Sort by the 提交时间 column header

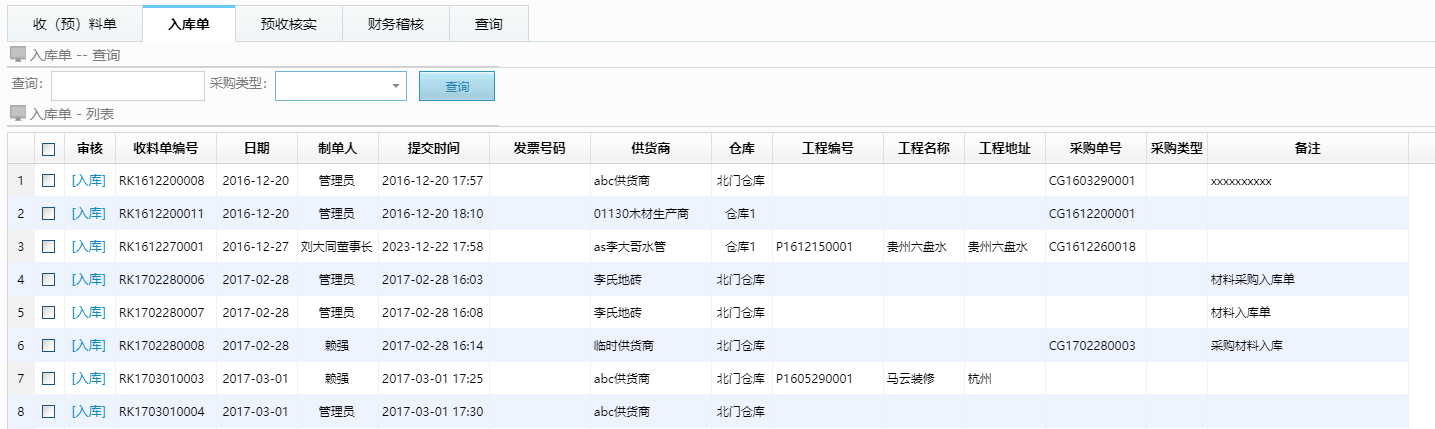[x=434, y=148]
